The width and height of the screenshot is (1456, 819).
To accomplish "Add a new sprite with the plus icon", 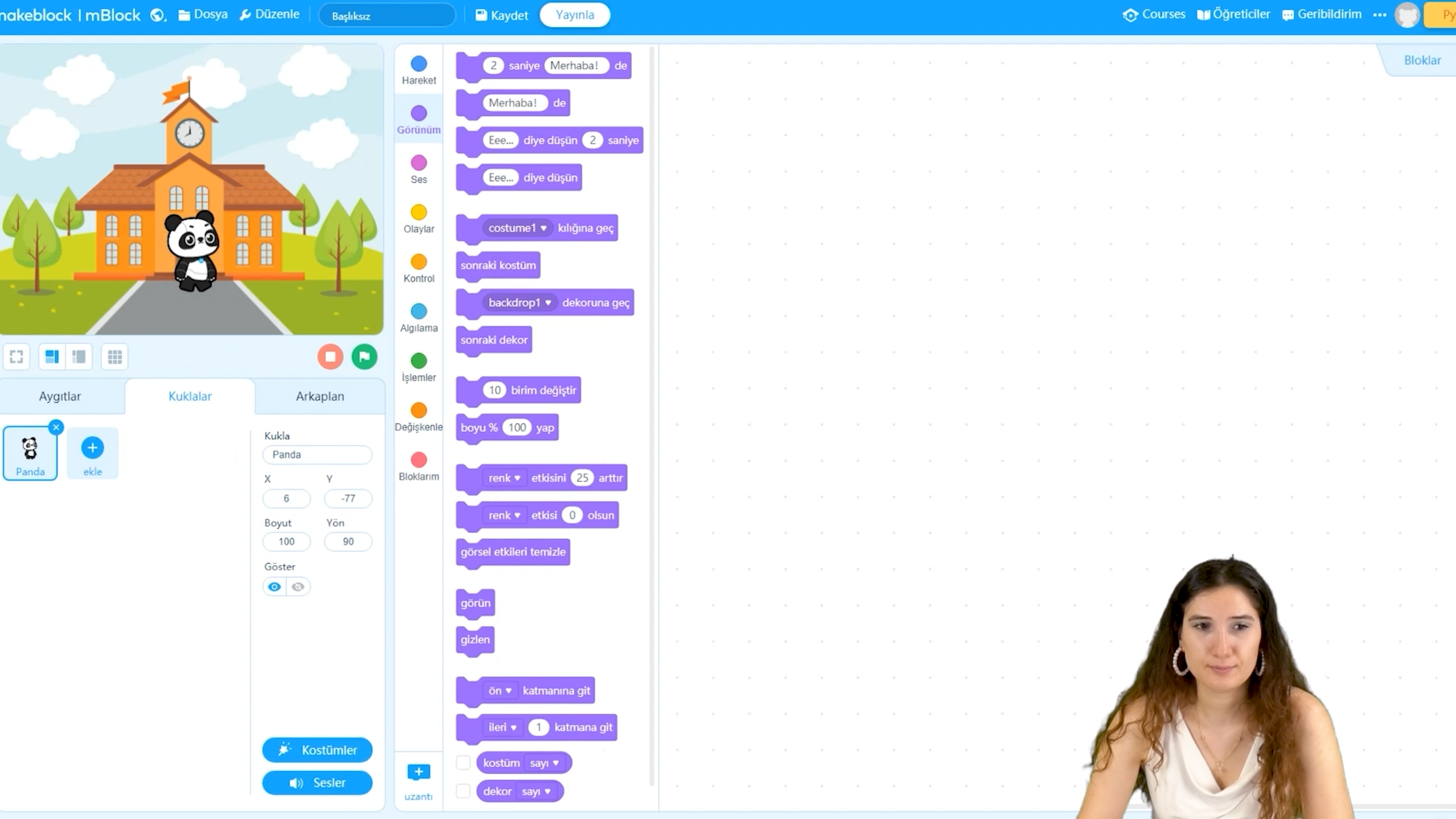I will [92, 448].
